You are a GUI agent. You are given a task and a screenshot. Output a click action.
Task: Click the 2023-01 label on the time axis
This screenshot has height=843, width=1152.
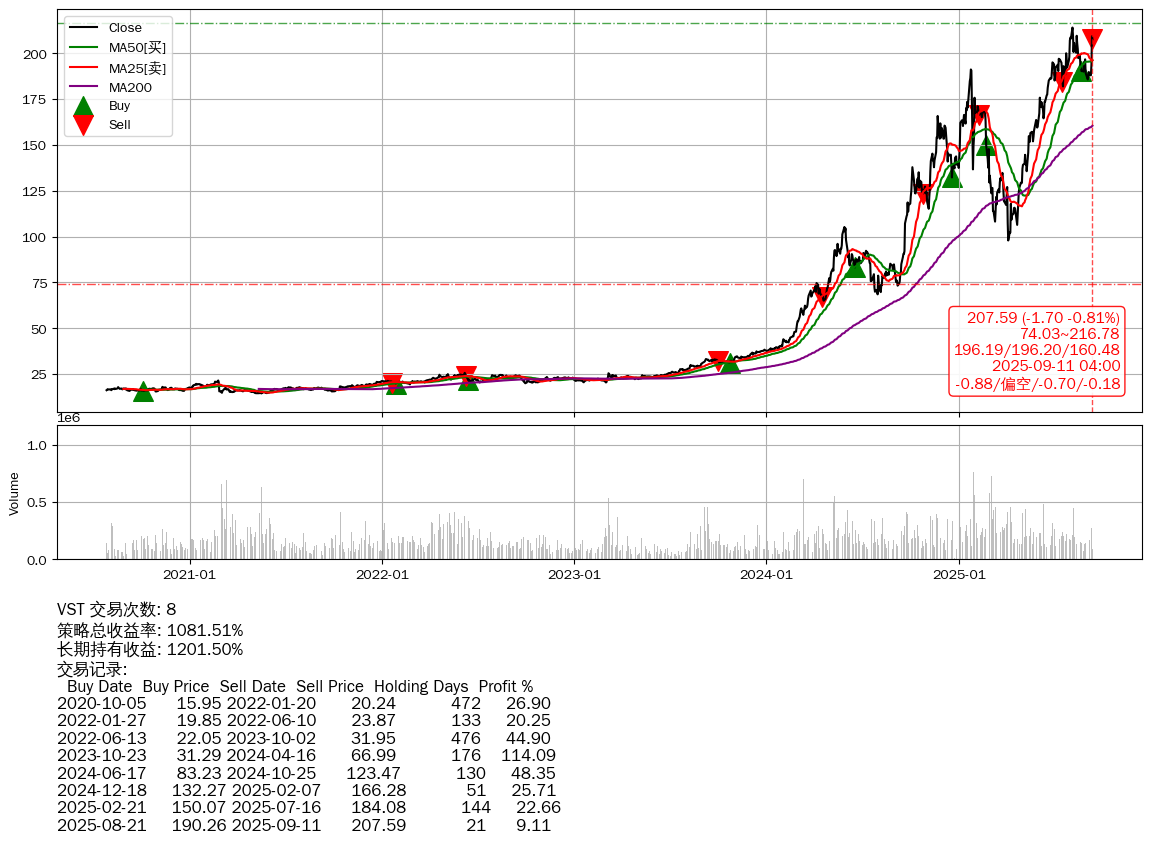pyautogui.click(x=574, y=574)
